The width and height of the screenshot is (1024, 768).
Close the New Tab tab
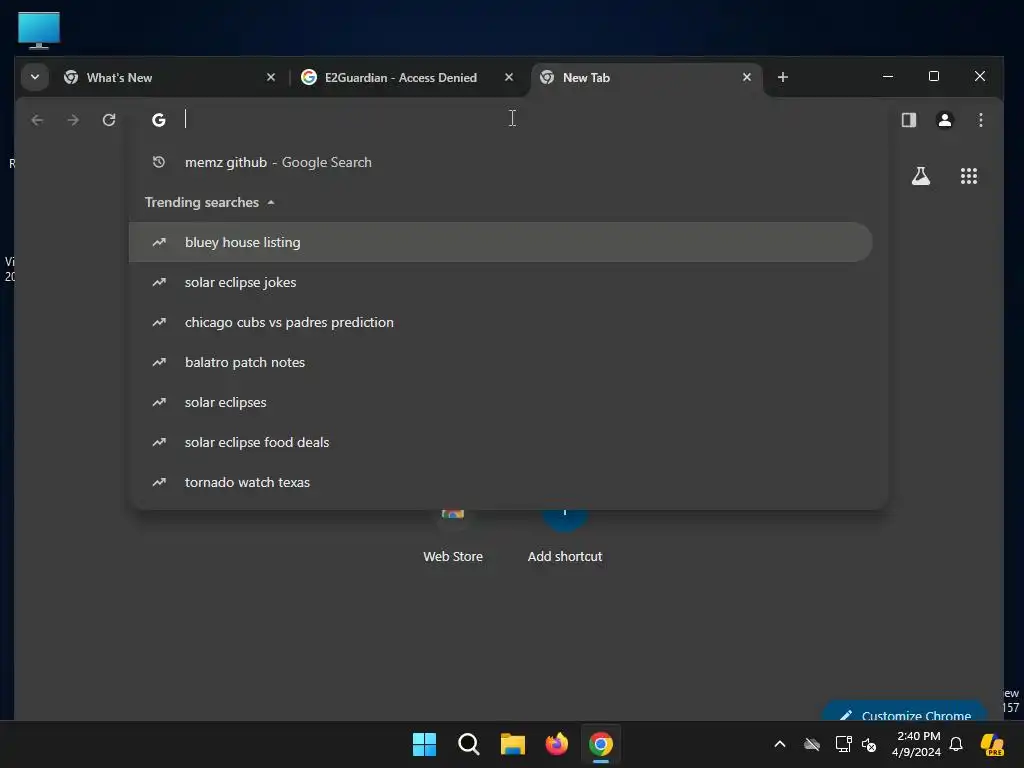coord(746,77)
